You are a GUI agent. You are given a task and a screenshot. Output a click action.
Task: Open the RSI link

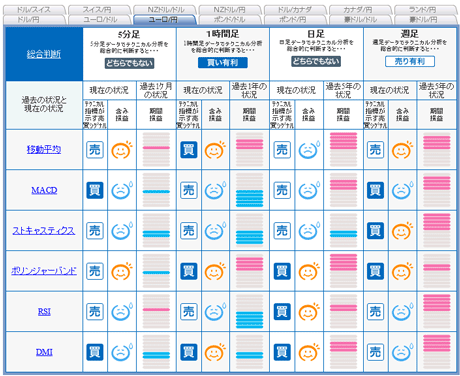click(44, 312)
